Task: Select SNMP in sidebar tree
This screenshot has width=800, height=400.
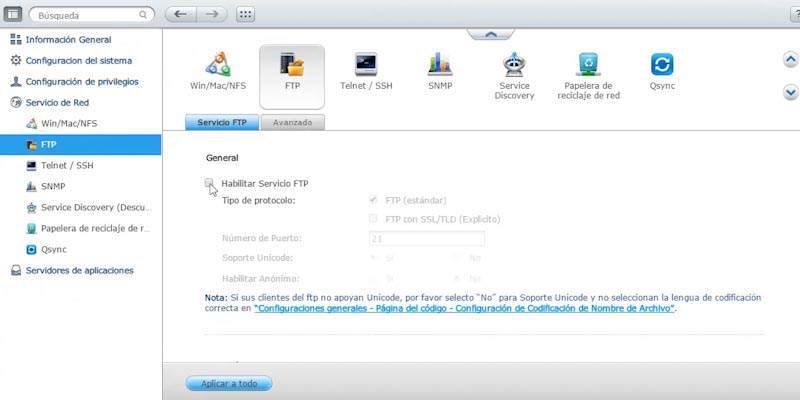Action: 53,187
